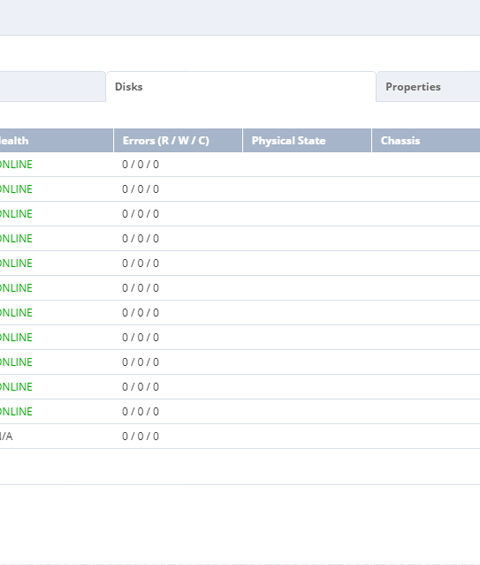Viewport: 480px width, 565px height.
Task: Switch to the Disks tab
Action: pyautogui.click(x=241, y=86)
